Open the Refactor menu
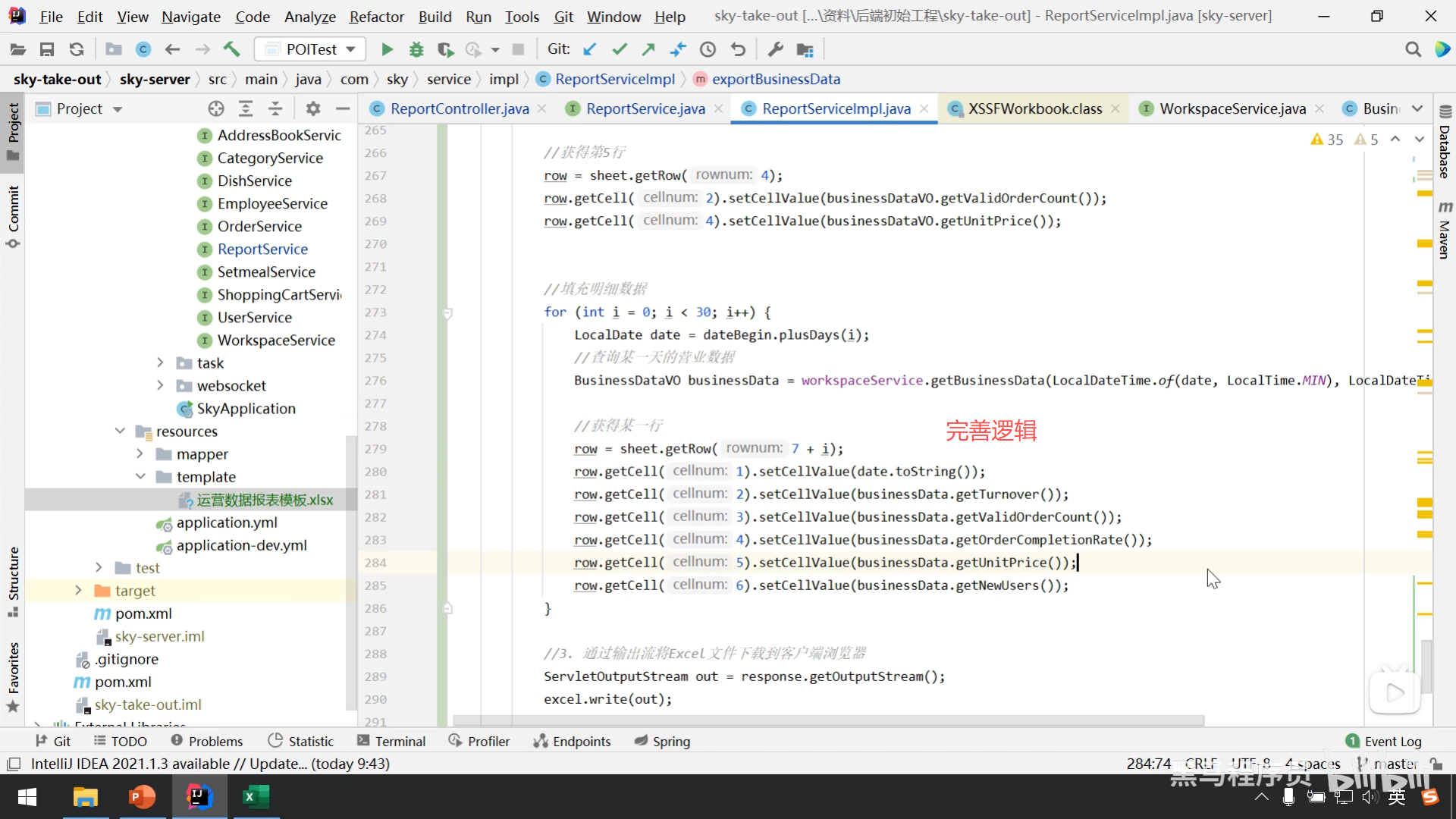 coord(376,16)
